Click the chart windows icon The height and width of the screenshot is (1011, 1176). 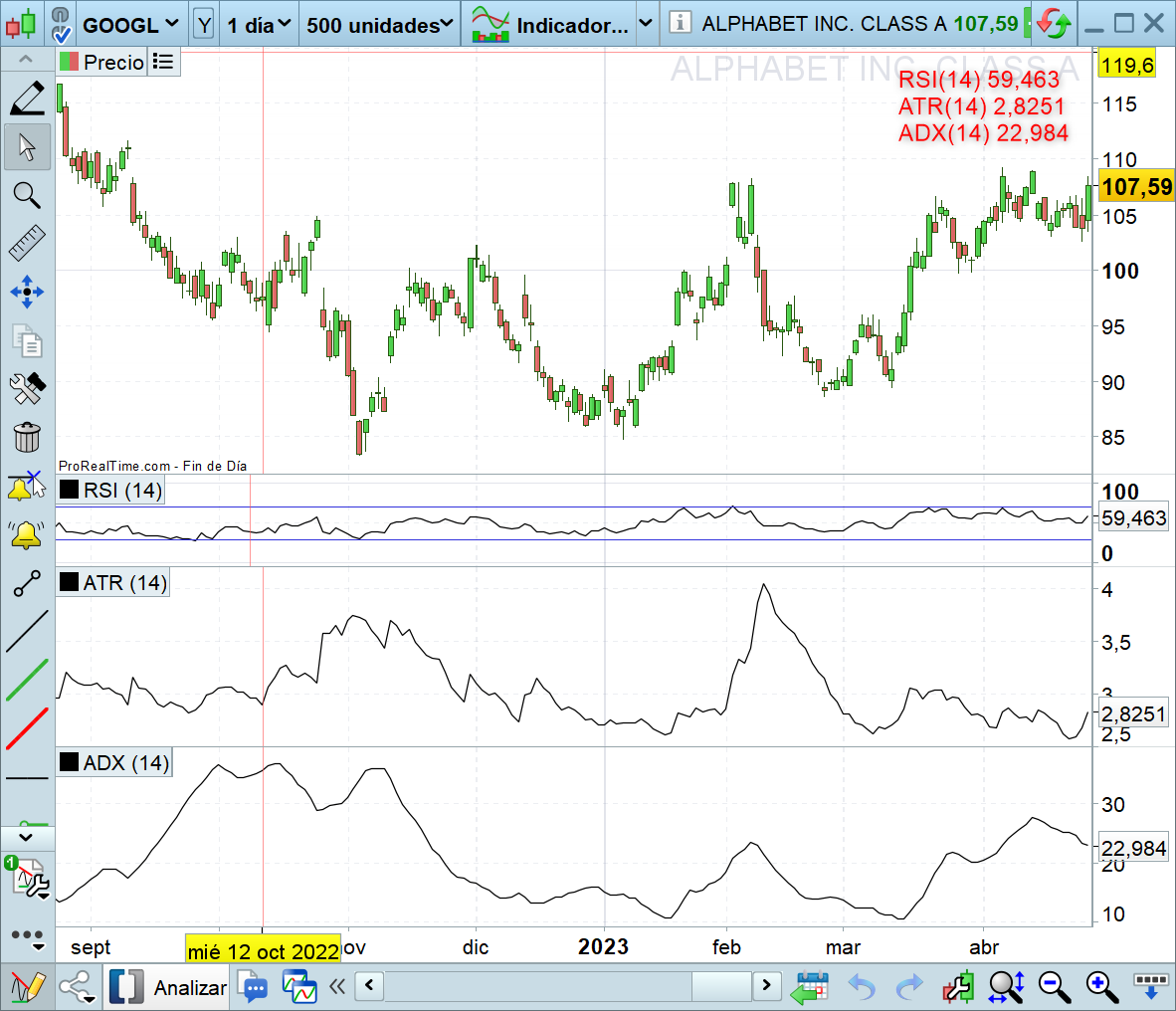pyautogui.click(x=299, y=986)
